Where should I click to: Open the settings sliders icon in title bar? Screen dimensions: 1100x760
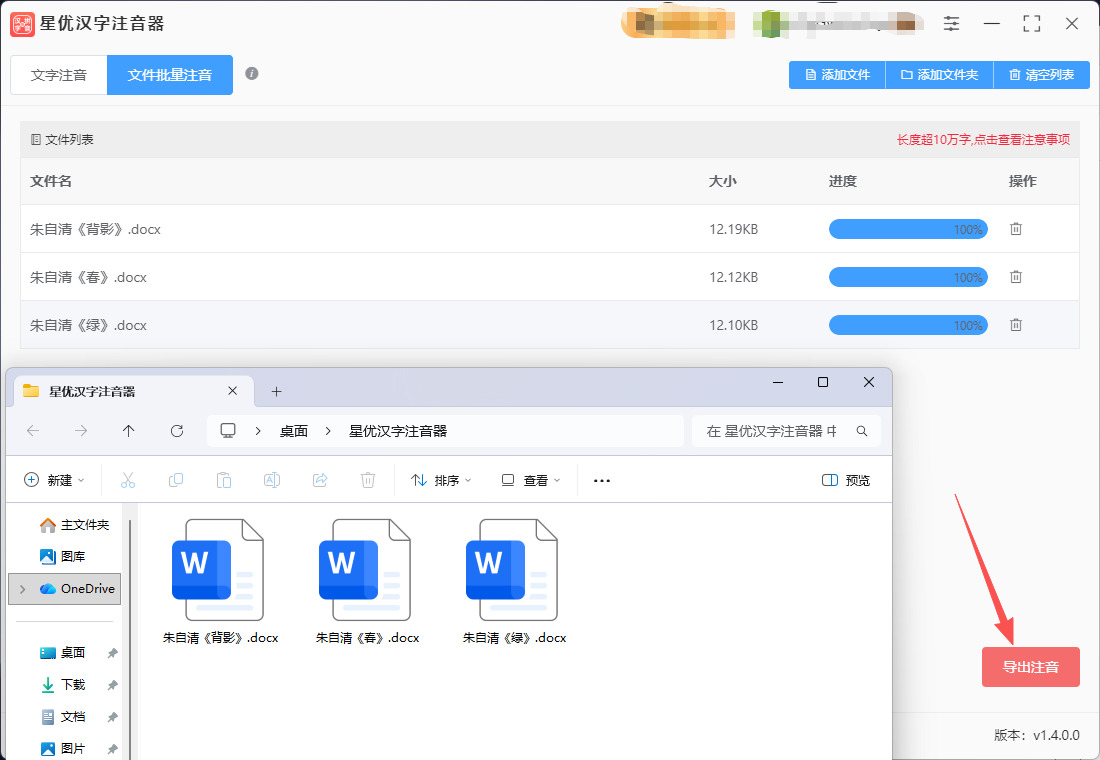[x=951, y=23]
